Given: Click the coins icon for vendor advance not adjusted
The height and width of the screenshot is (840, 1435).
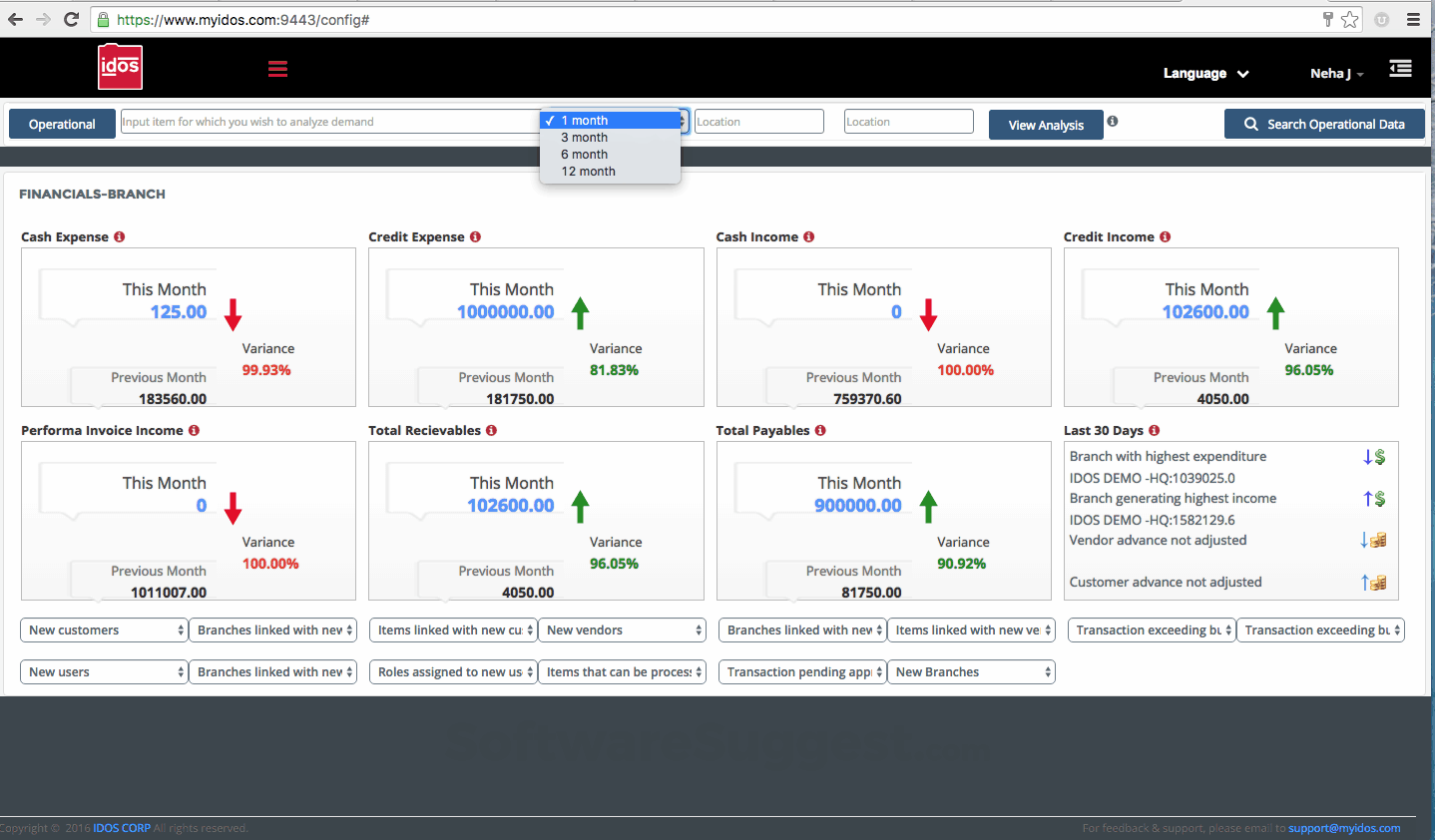Looking at the screenshot, I should [1380, 540].
